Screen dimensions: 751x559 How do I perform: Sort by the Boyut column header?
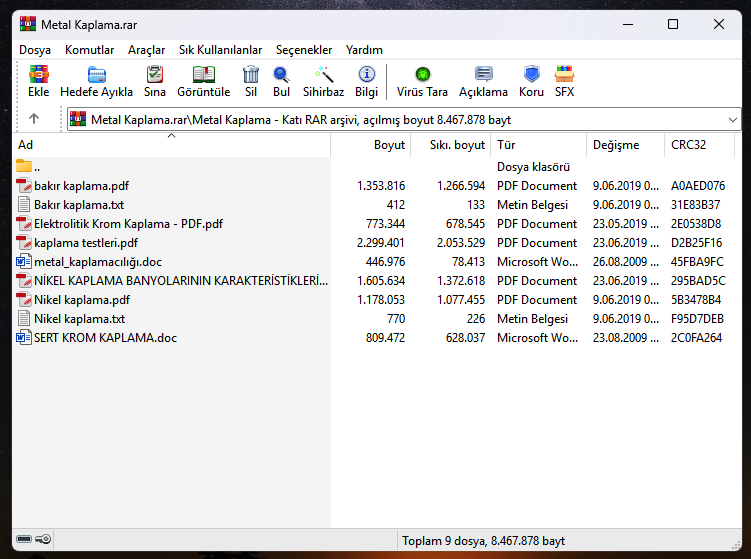tap(371, 145)
